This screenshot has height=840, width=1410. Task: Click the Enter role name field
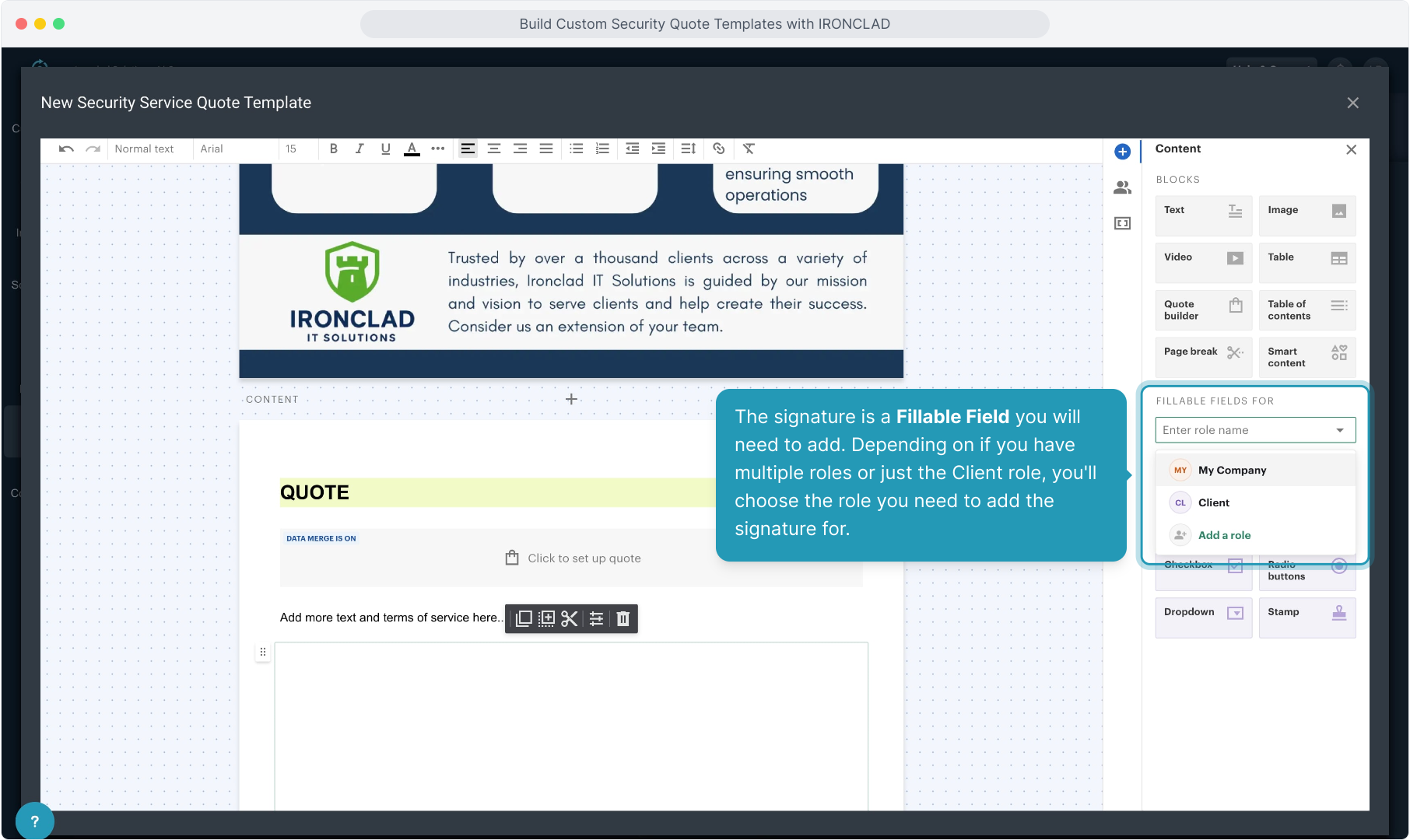pyautogui.click(x=1255, y=430)
